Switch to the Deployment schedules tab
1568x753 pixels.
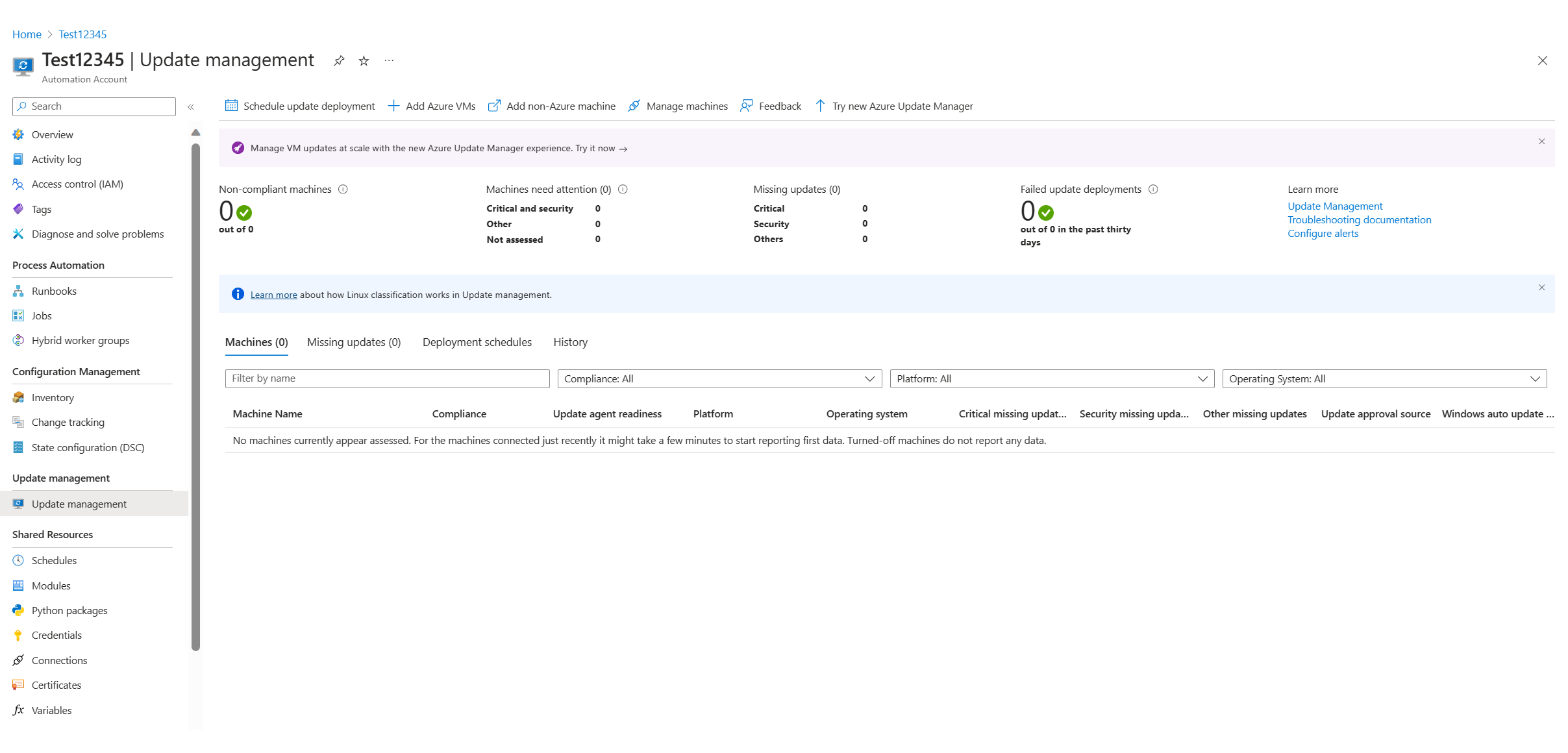coord(476,341)
